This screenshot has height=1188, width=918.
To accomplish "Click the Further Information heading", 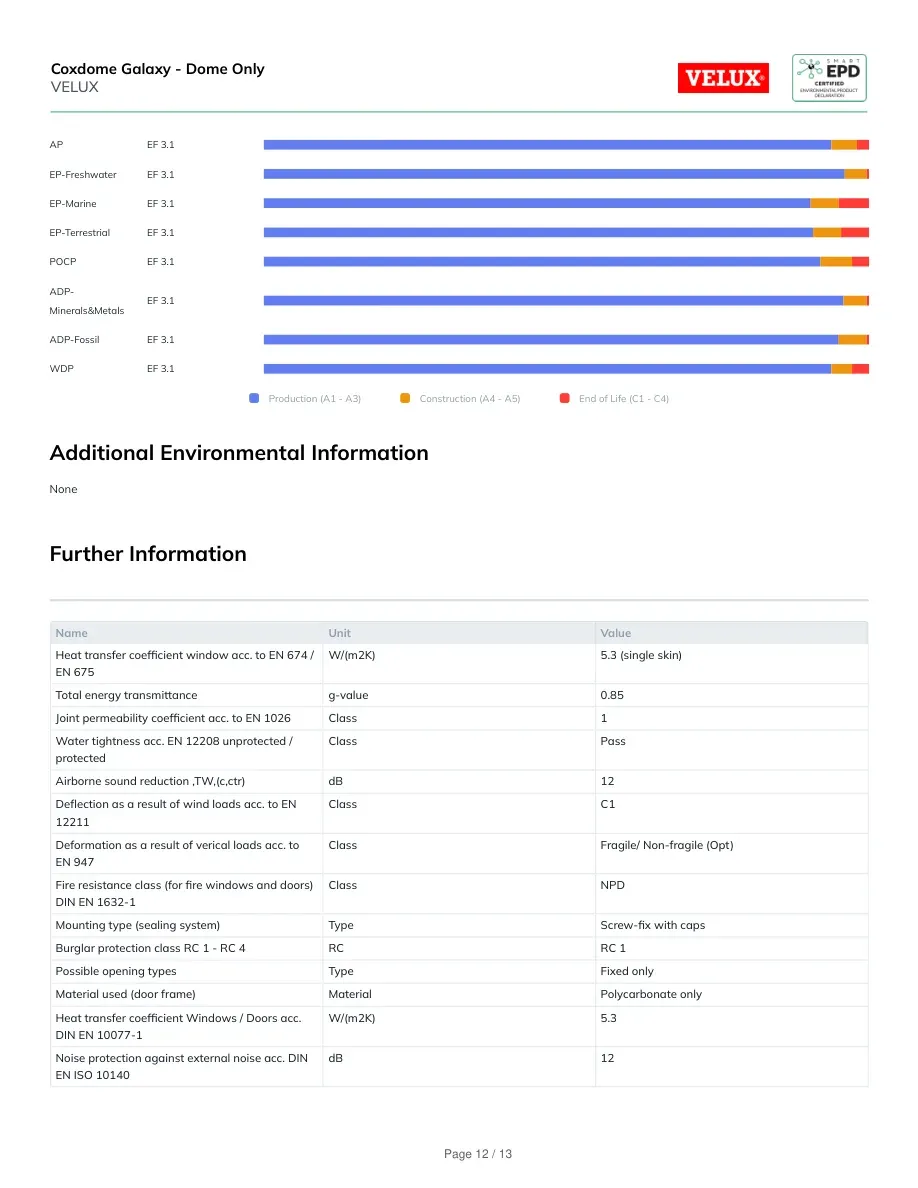I will point(148,554).
